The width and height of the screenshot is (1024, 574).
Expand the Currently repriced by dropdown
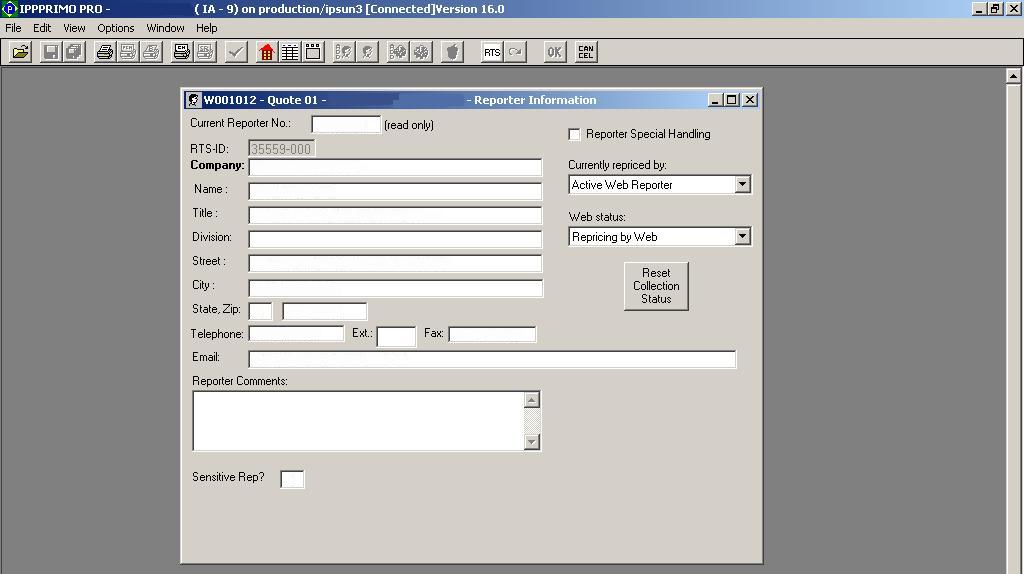(742, 185)
